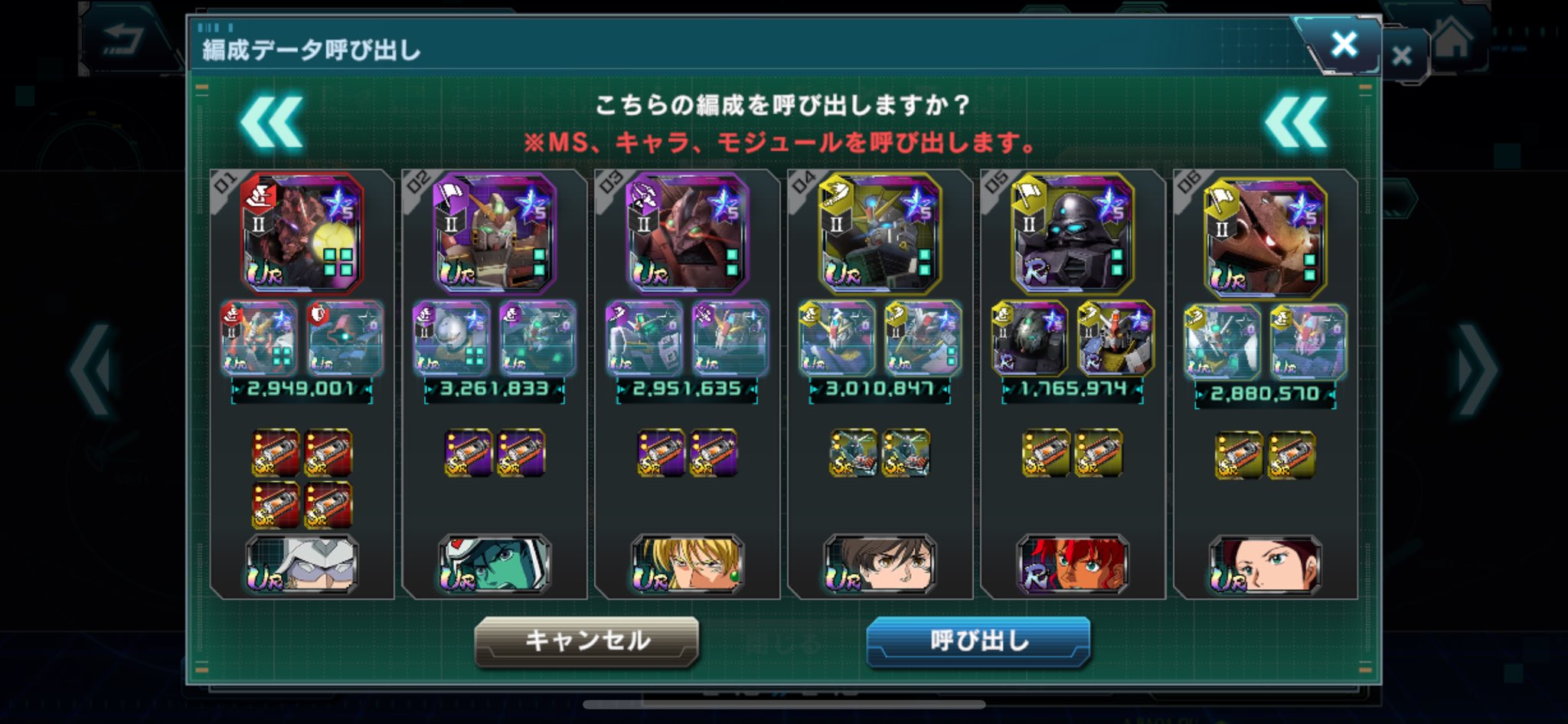Click the combat power value 3,261,833
Image resolution: width=1568 pixels, height=724 pixels.
tap(495, 389)
